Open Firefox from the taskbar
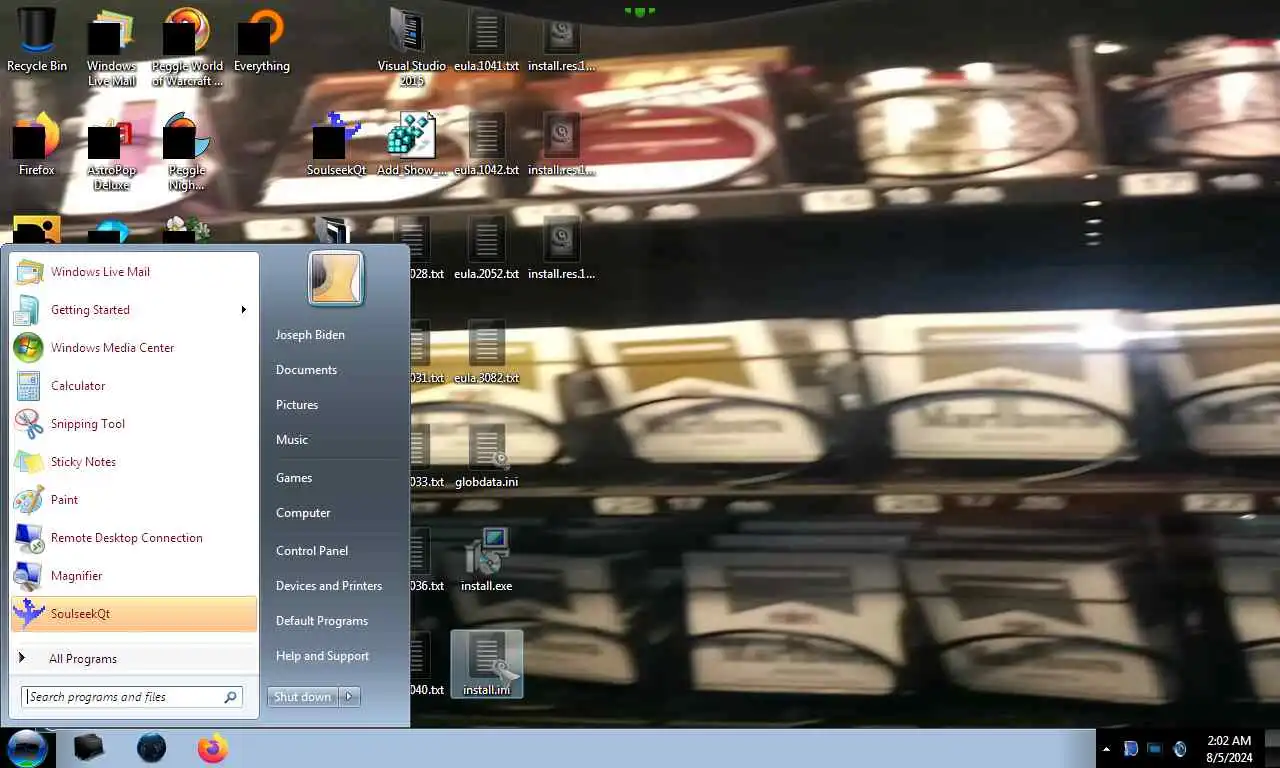Screen dimensions: 1280x768 [x=212, y=748]
